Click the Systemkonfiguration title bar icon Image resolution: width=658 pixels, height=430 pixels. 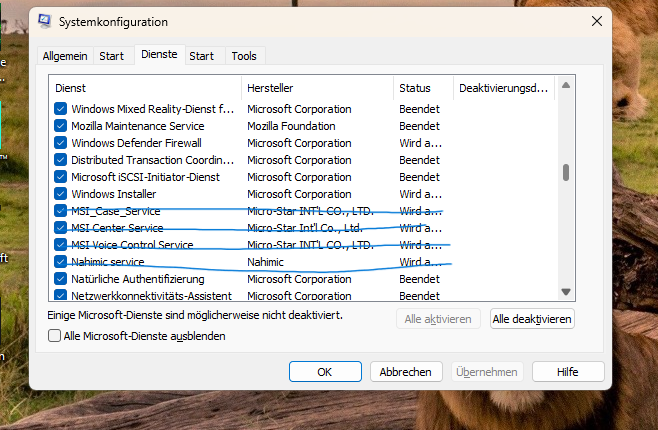point(46,21)
